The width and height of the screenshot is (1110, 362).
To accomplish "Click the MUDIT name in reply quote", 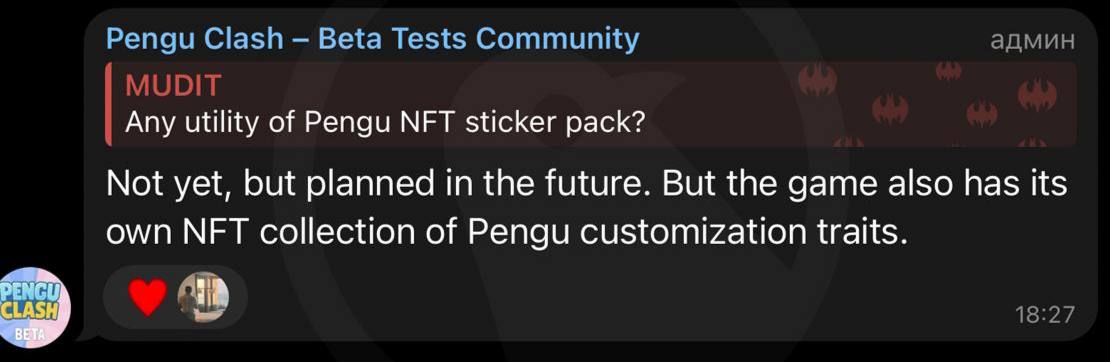I will coord(172,86).
